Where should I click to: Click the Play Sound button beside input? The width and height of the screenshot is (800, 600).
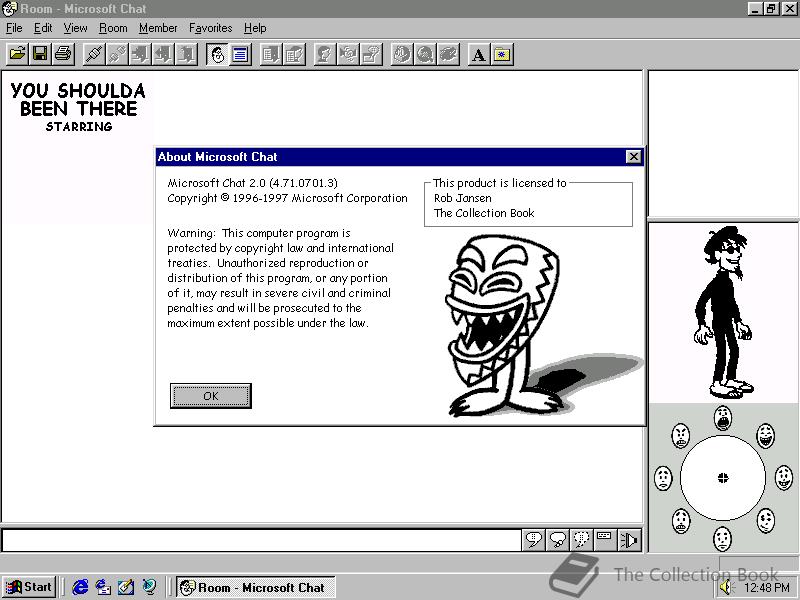coord(629,540)
